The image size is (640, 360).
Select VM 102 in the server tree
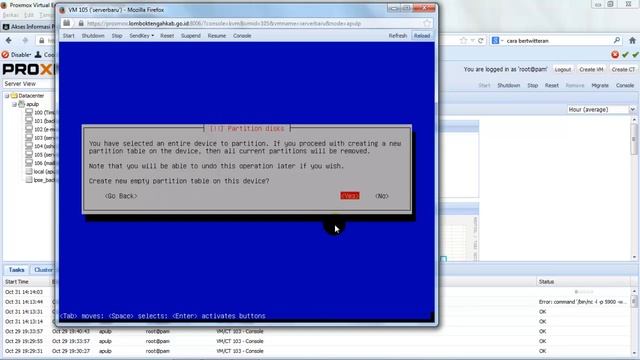click(40, 129)
